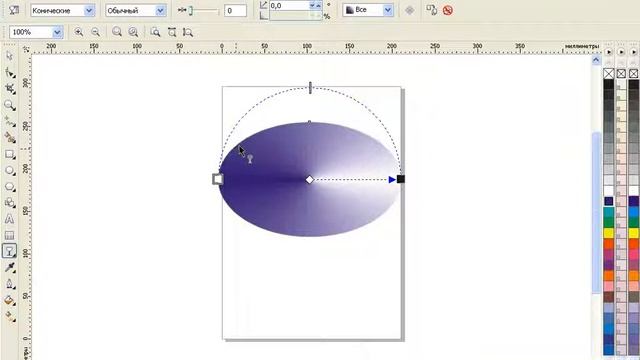Select the Shape tool

coord(9,73)
